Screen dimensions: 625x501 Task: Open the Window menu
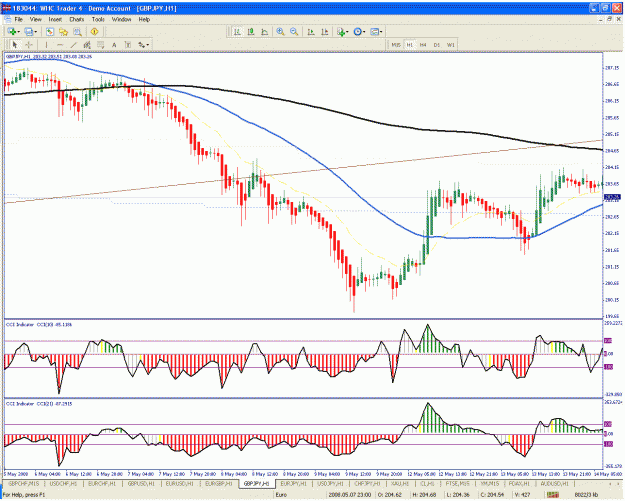click(121, 19)
